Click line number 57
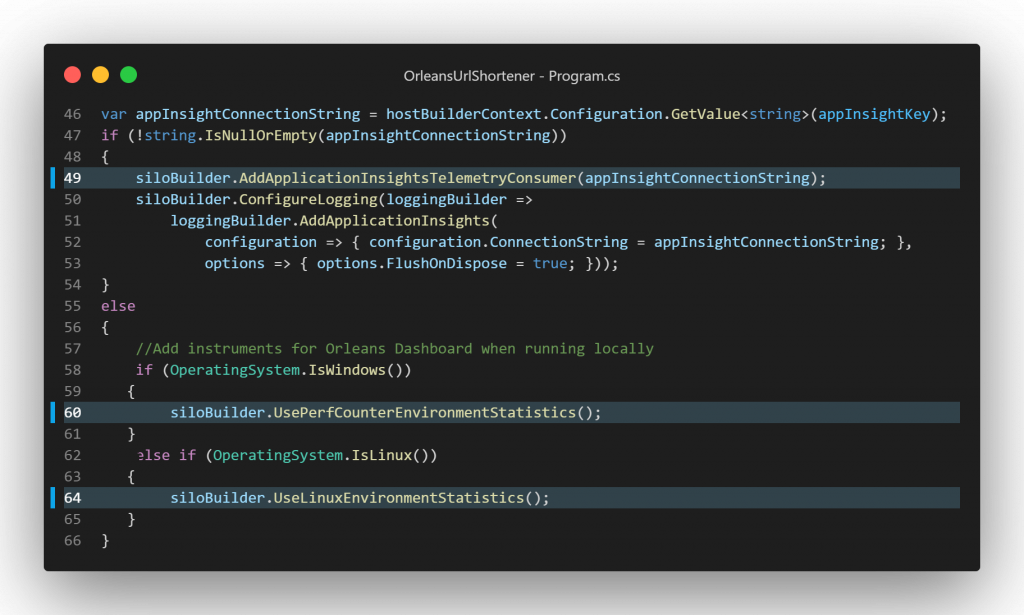 [x=72, y=349]
